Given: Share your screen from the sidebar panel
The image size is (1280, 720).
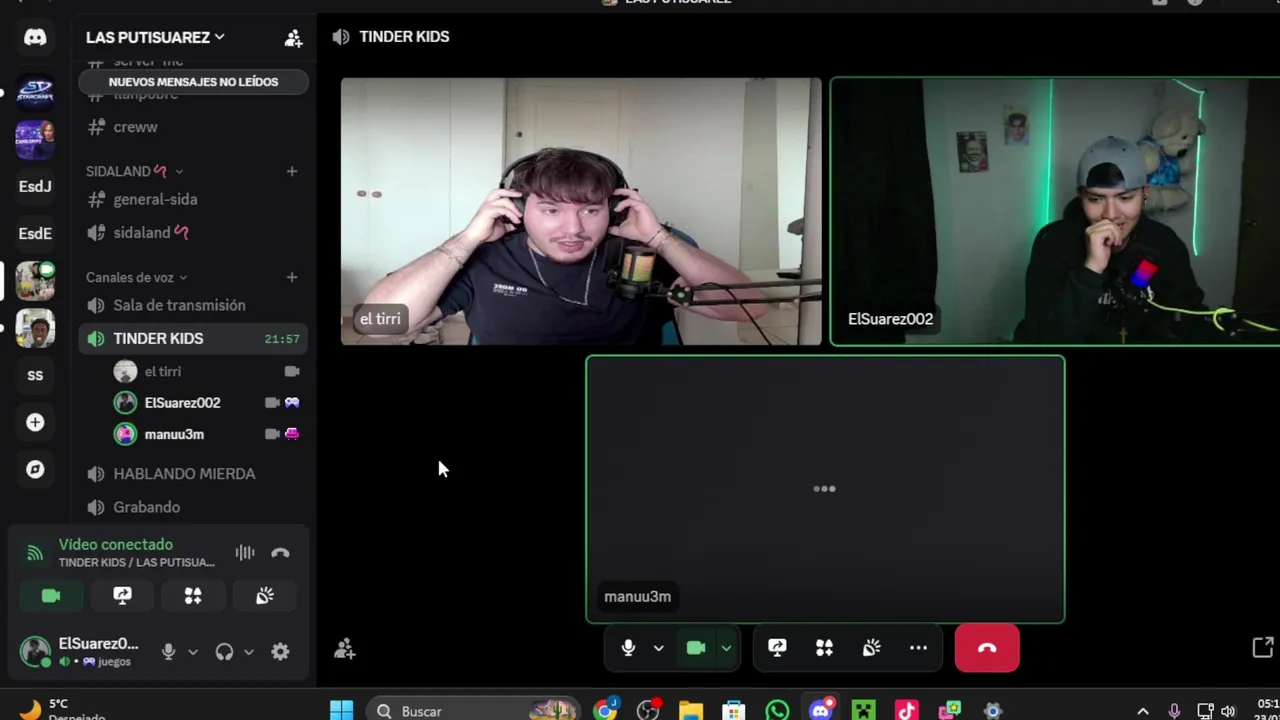Looking at the screenshot, I should (122, 596).
